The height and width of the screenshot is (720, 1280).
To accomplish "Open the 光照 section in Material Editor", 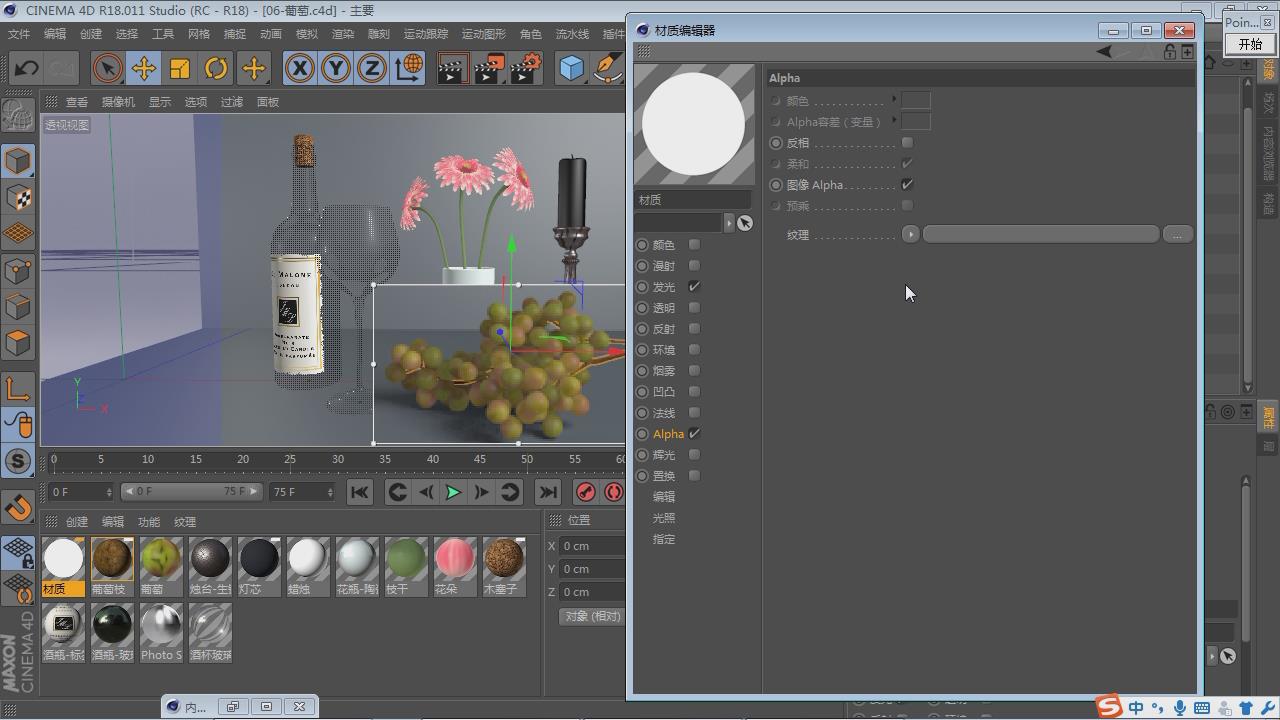I will pyautogui.click(x=664, y=518).
